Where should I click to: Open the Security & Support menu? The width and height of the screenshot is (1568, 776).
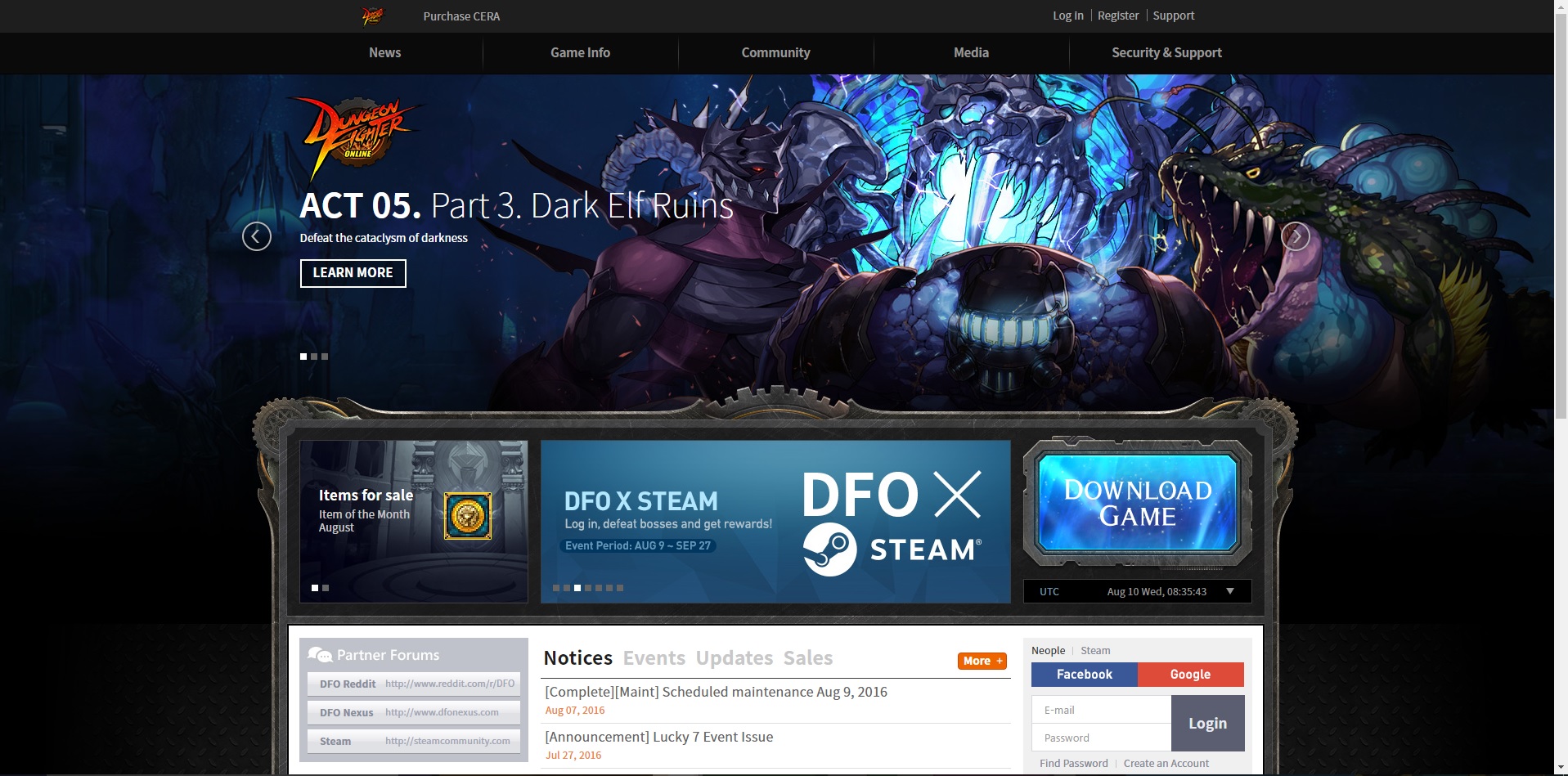(x=1166, y=52)
